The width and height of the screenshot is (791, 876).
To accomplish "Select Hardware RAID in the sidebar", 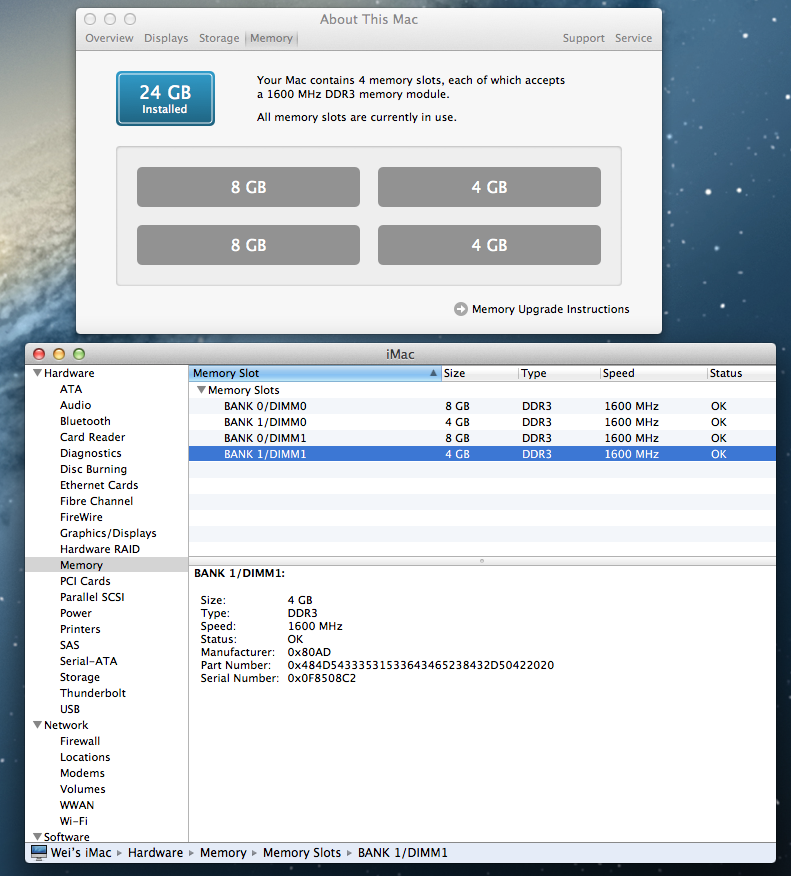I will coord(100,549).
